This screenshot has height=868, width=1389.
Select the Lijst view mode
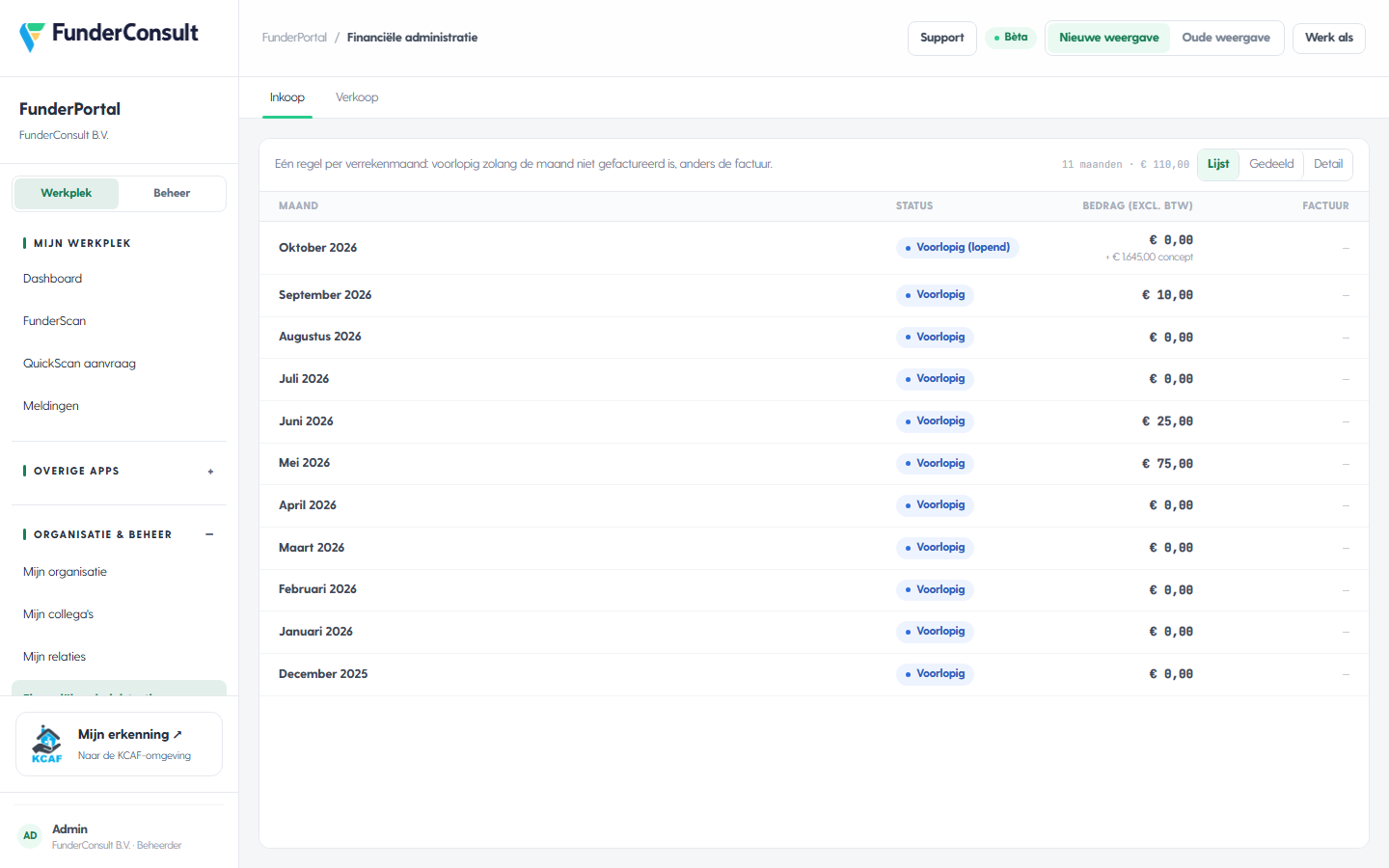(x=1218, y=164)
